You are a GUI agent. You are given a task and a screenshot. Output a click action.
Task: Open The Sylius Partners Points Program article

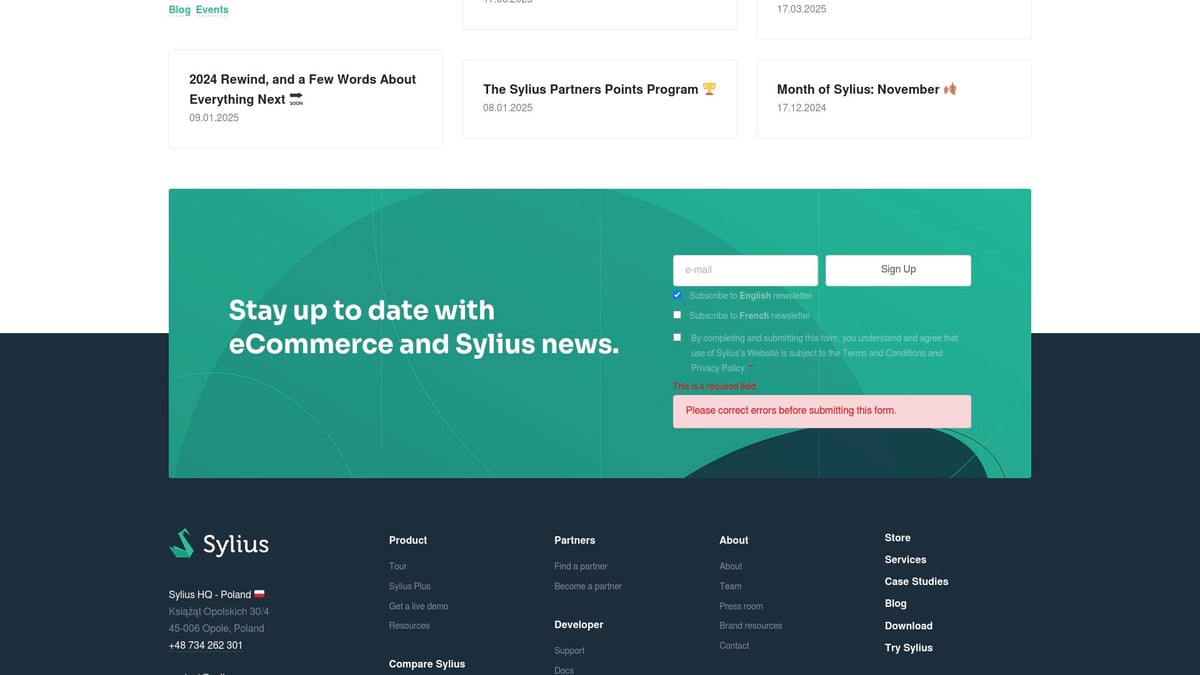click(600, 99)
